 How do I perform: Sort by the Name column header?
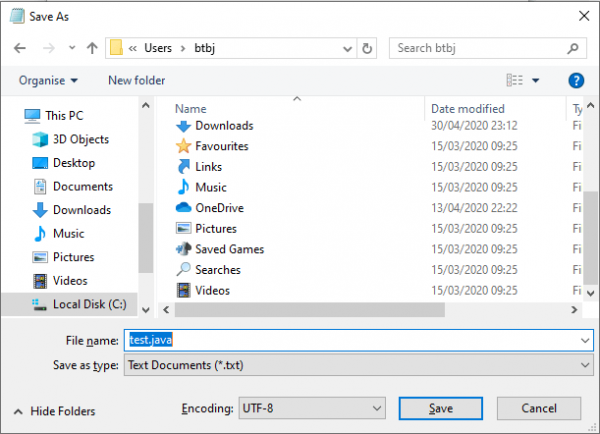pyautogui.click(x=191, y=109)
